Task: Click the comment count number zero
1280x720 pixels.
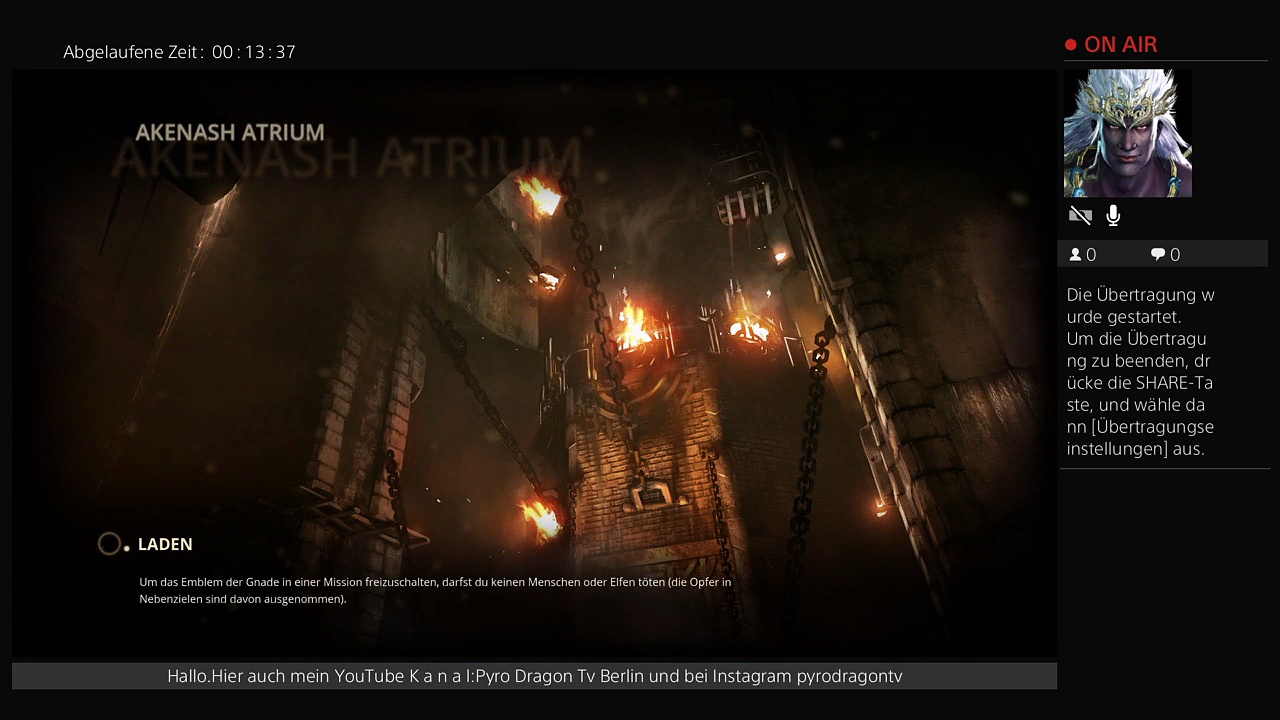Action: pyautogui.click(x=1175, y=255)
